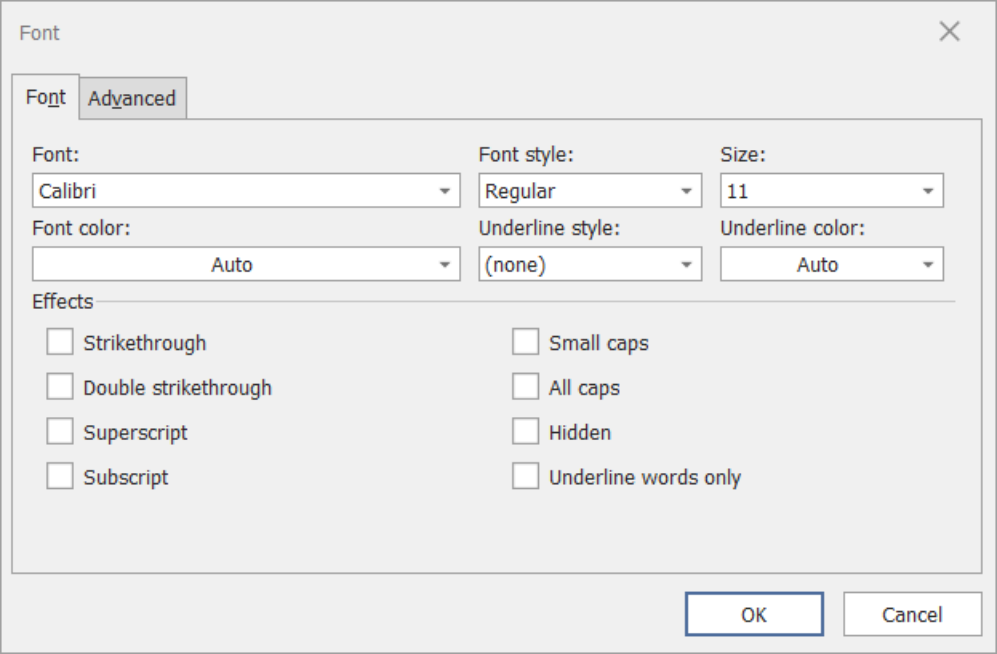Expand the Font style dropdown

[x=686, y=191]
